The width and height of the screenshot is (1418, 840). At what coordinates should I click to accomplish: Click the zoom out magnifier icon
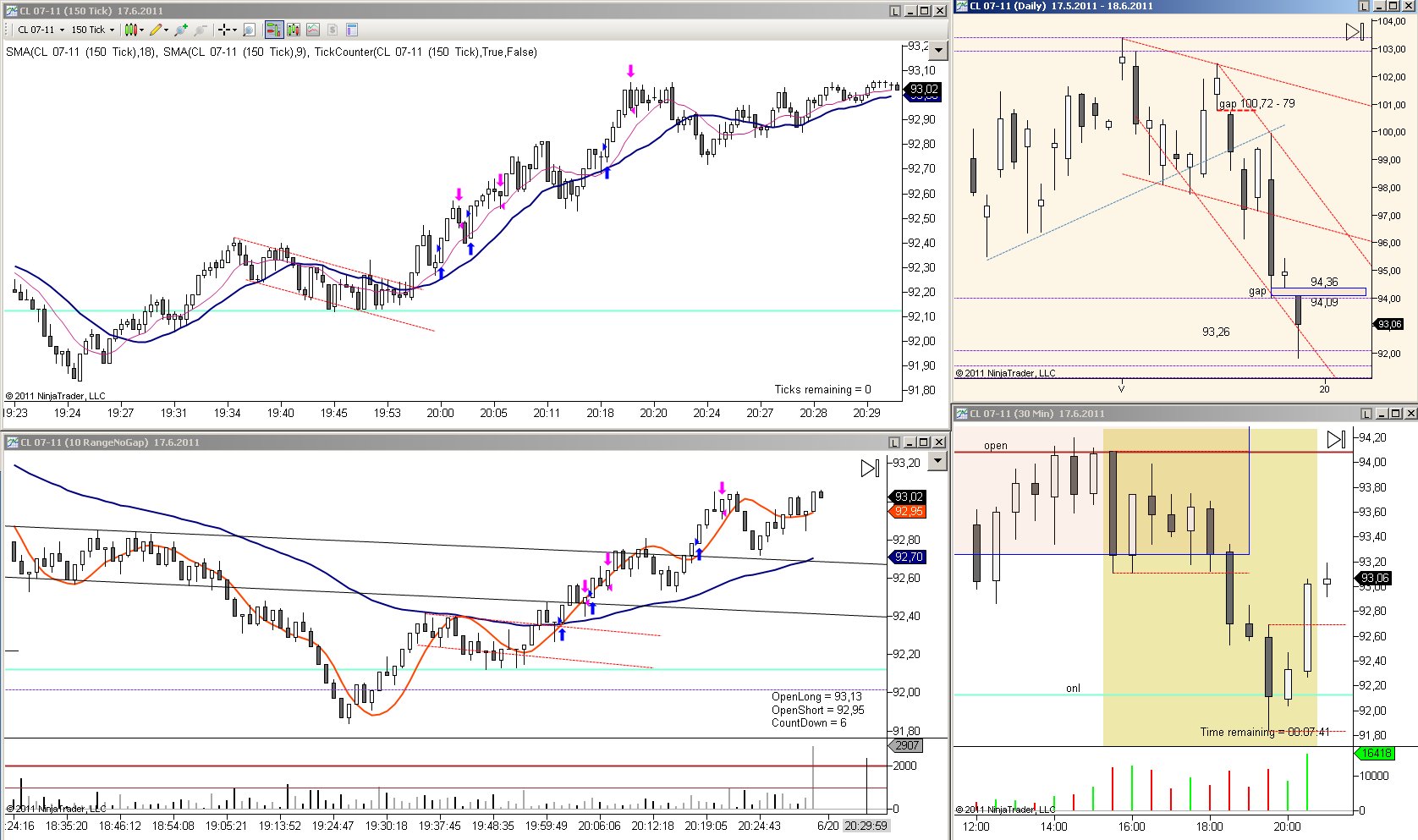(200, 30)
